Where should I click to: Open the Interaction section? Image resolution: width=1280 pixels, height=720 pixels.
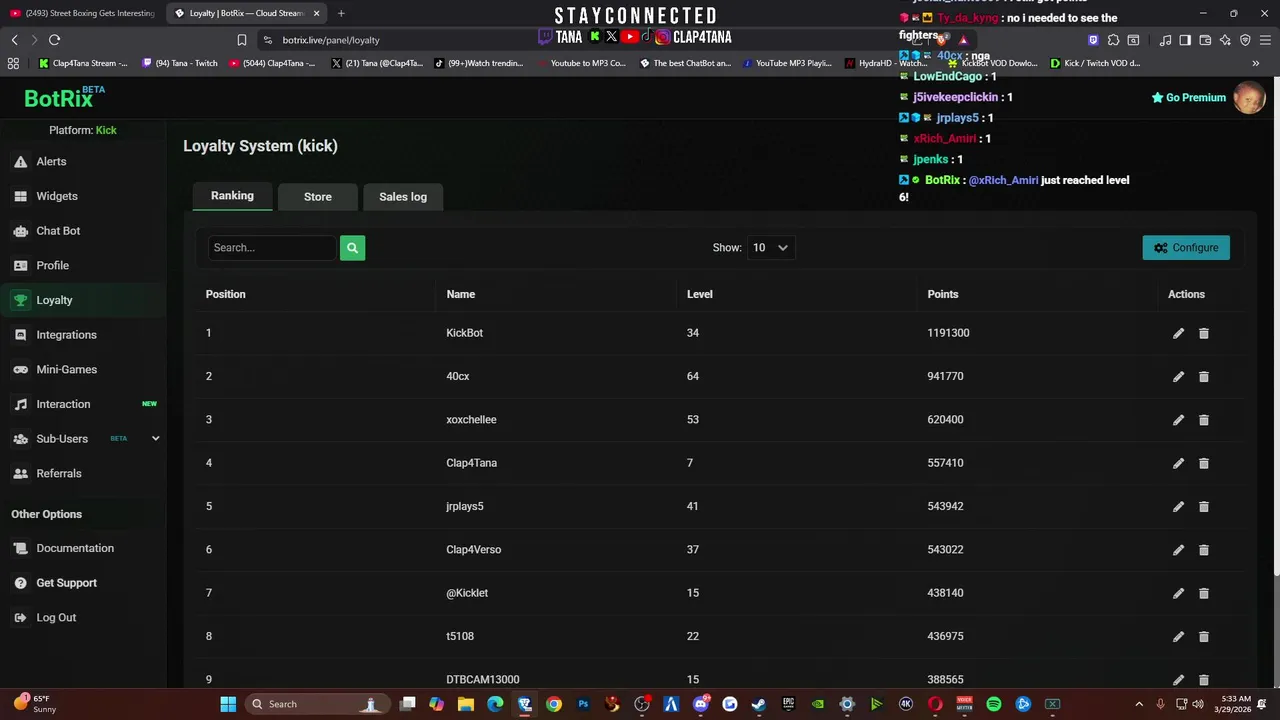(63, 404)
